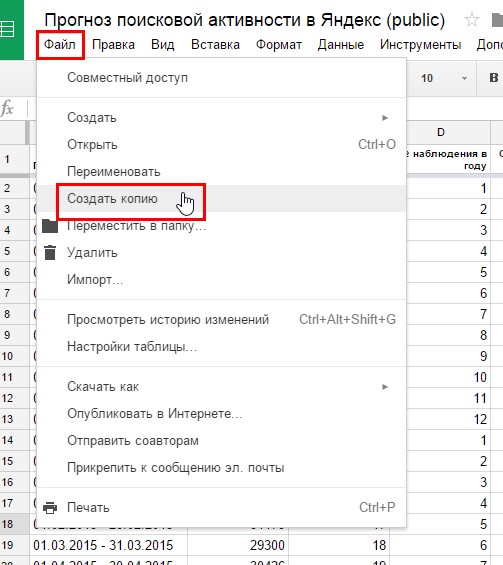Toggle bold formatting in the toolbar

click(x=494, y=77)
